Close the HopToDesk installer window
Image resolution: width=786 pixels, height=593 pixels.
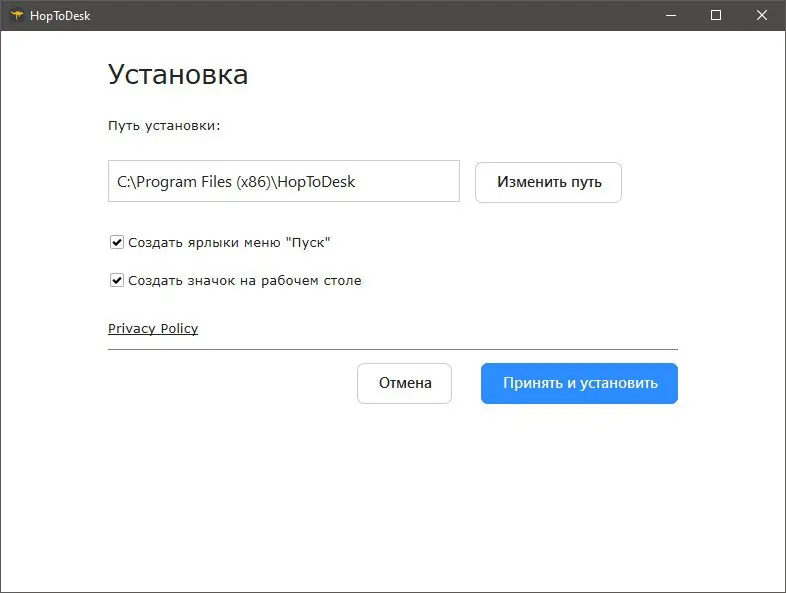point(762,15)
